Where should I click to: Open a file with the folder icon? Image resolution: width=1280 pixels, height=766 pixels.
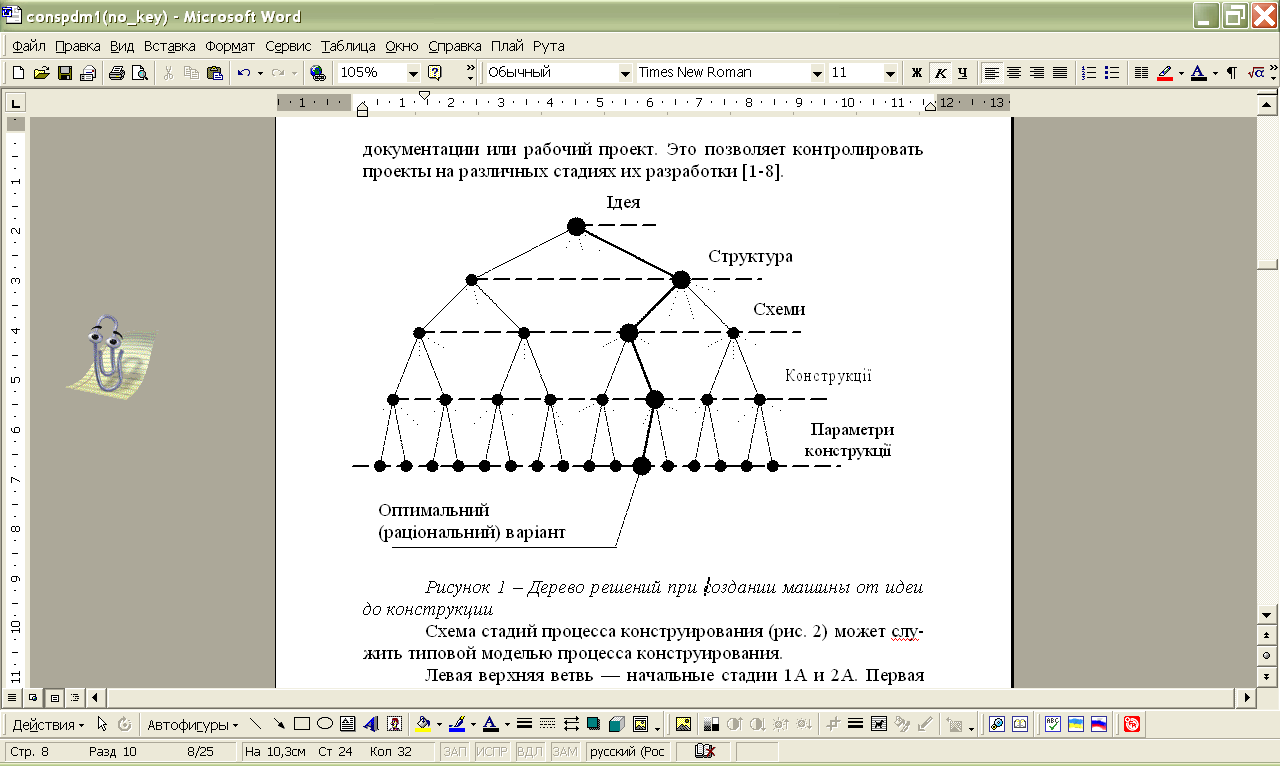tap(41, 73)
